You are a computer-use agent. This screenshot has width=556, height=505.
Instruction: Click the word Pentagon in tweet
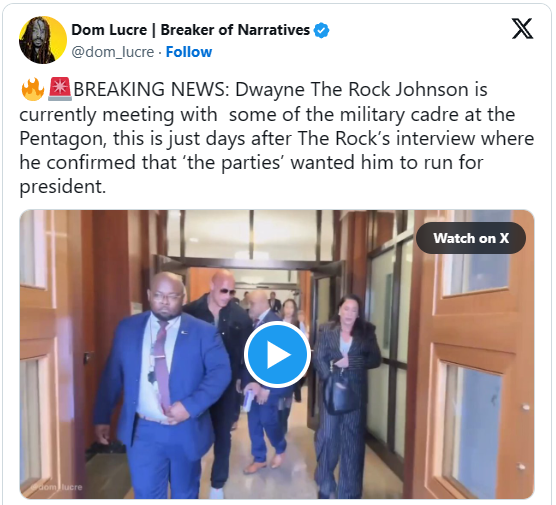pos(62,139)
